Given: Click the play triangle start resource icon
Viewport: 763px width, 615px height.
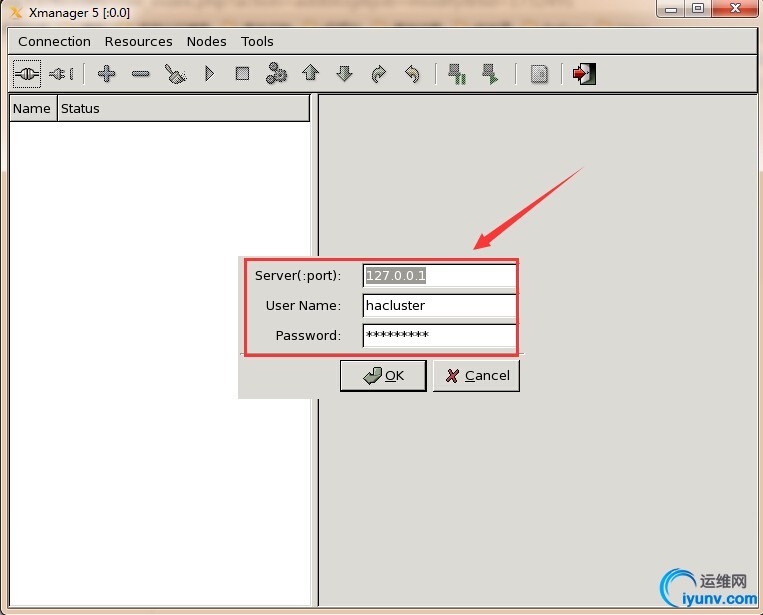Looking at the screenshot, I should (209, 74).
